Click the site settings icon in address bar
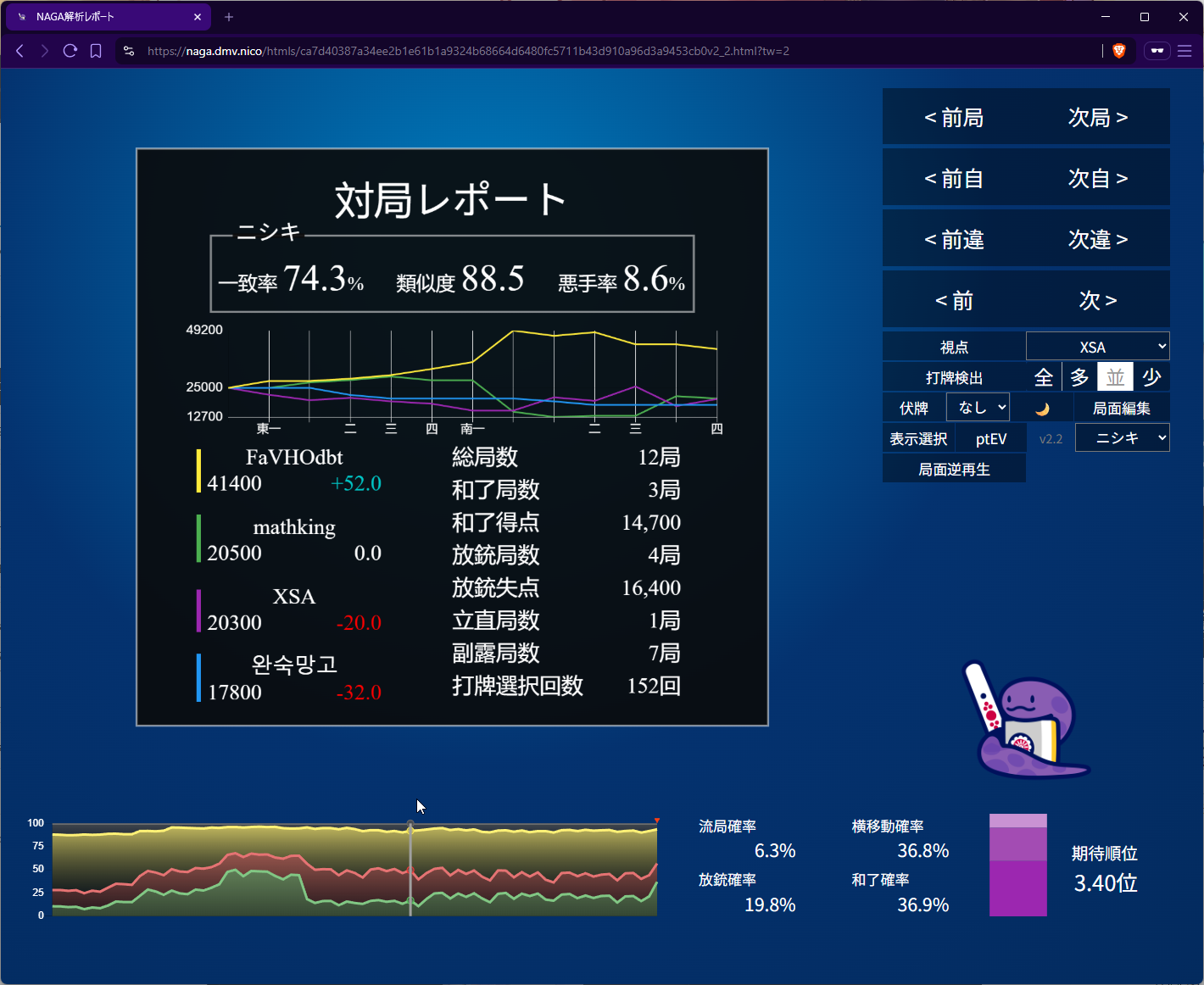The image size is (1204, 985). (x=129, y=51)
